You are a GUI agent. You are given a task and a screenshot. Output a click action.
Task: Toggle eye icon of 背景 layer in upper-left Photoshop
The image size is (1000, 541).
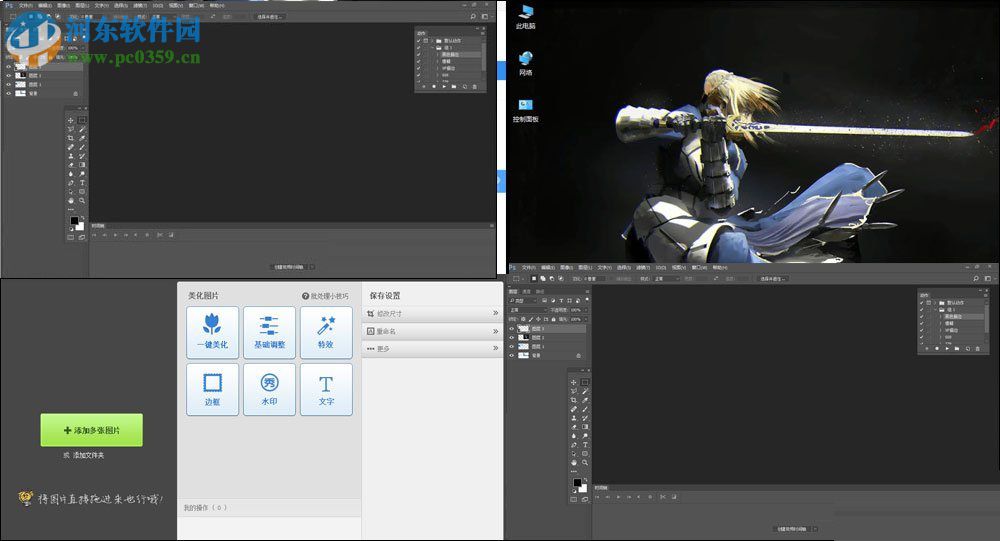[9, 93]
